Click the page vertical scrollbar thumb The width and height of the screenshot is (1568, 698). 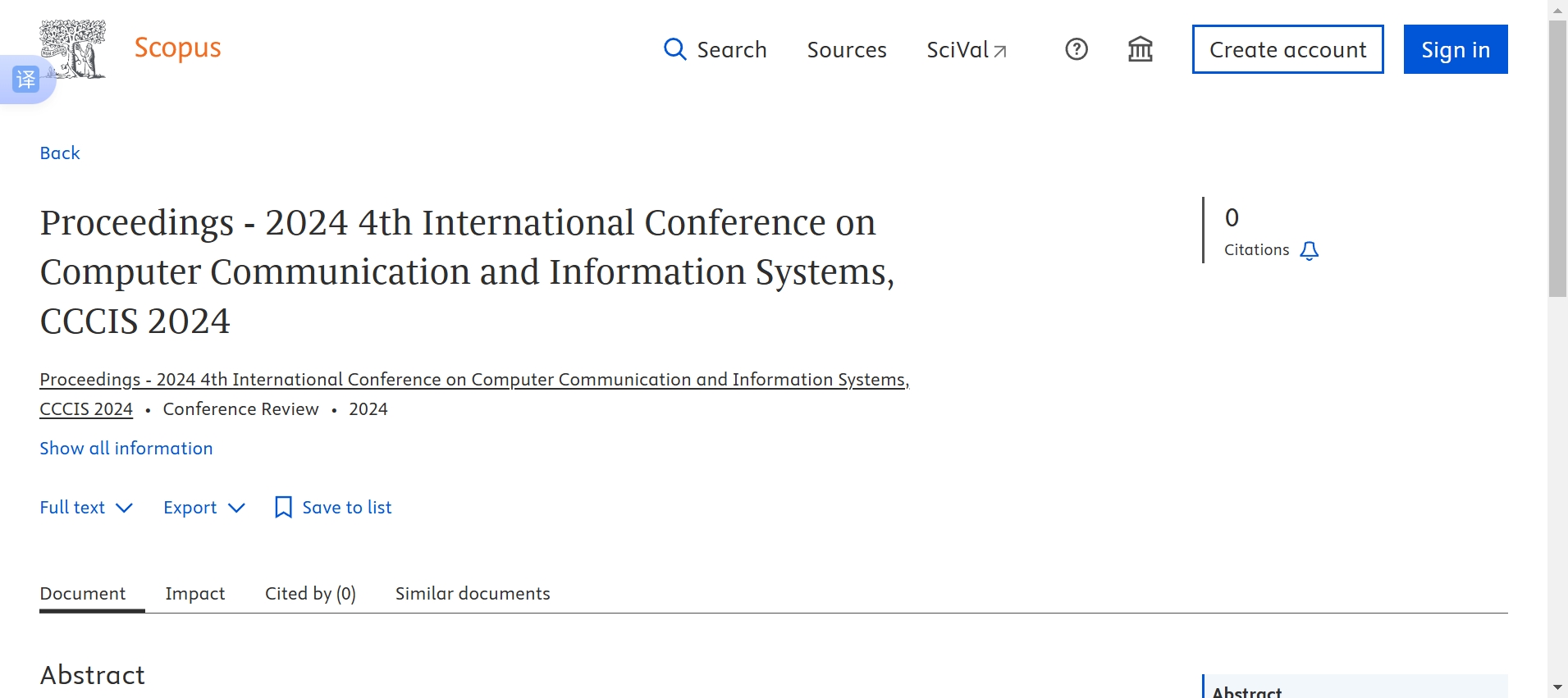pyautogui.click(x=1557, y=156)
